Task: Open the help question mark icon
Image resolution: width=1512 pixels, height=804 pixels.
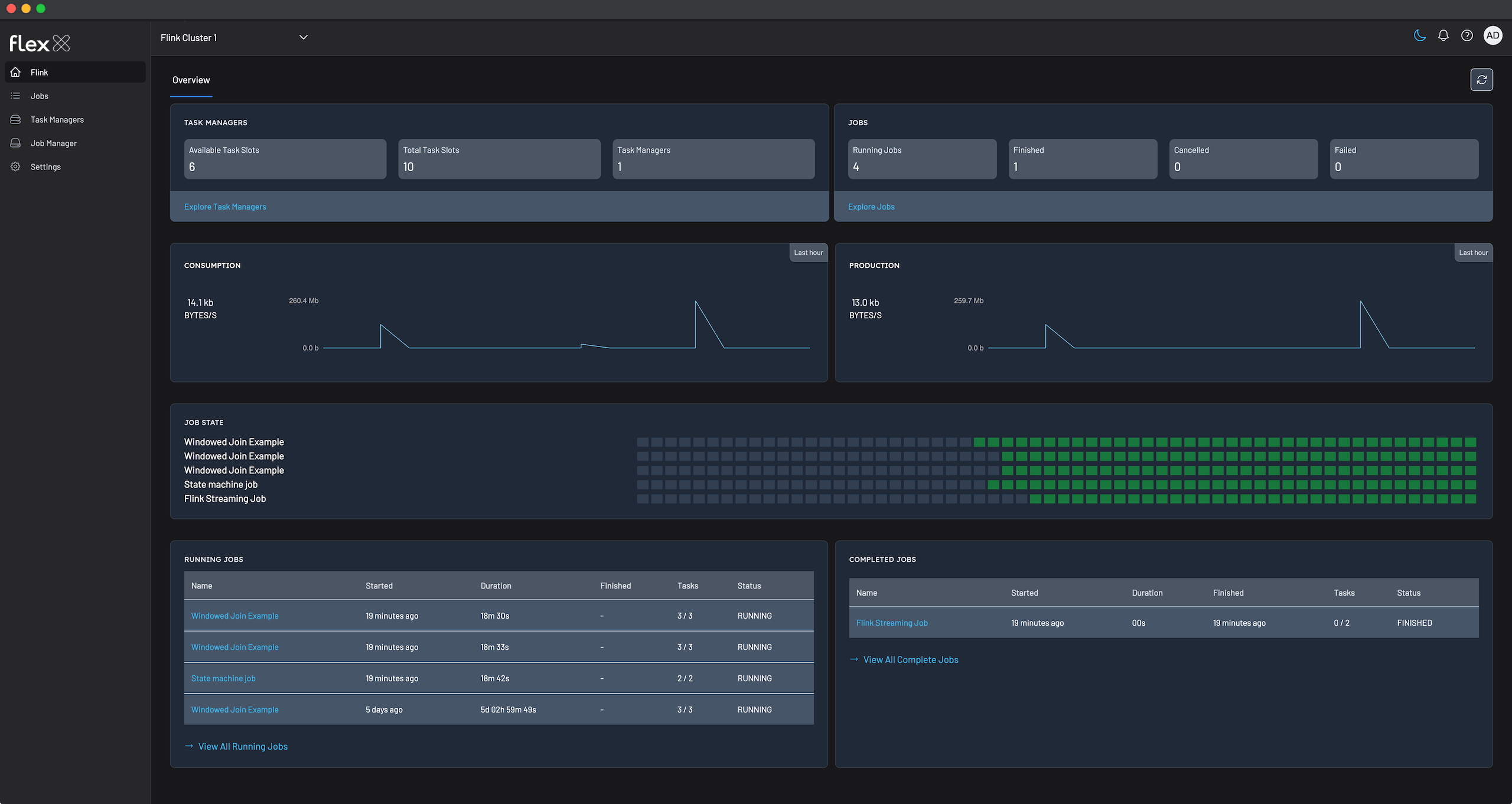Action: click(1467, 35)
